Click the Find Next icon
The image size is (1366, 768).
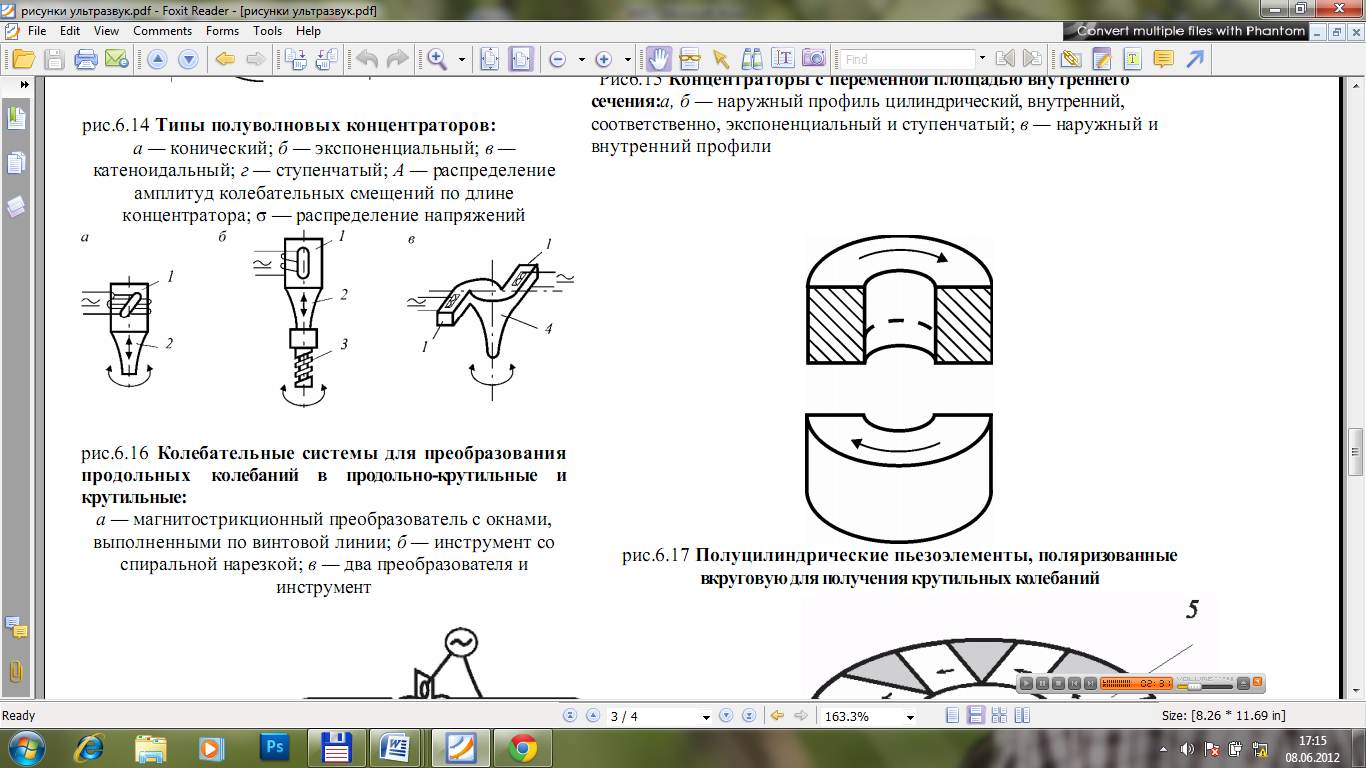(1033, 59)
